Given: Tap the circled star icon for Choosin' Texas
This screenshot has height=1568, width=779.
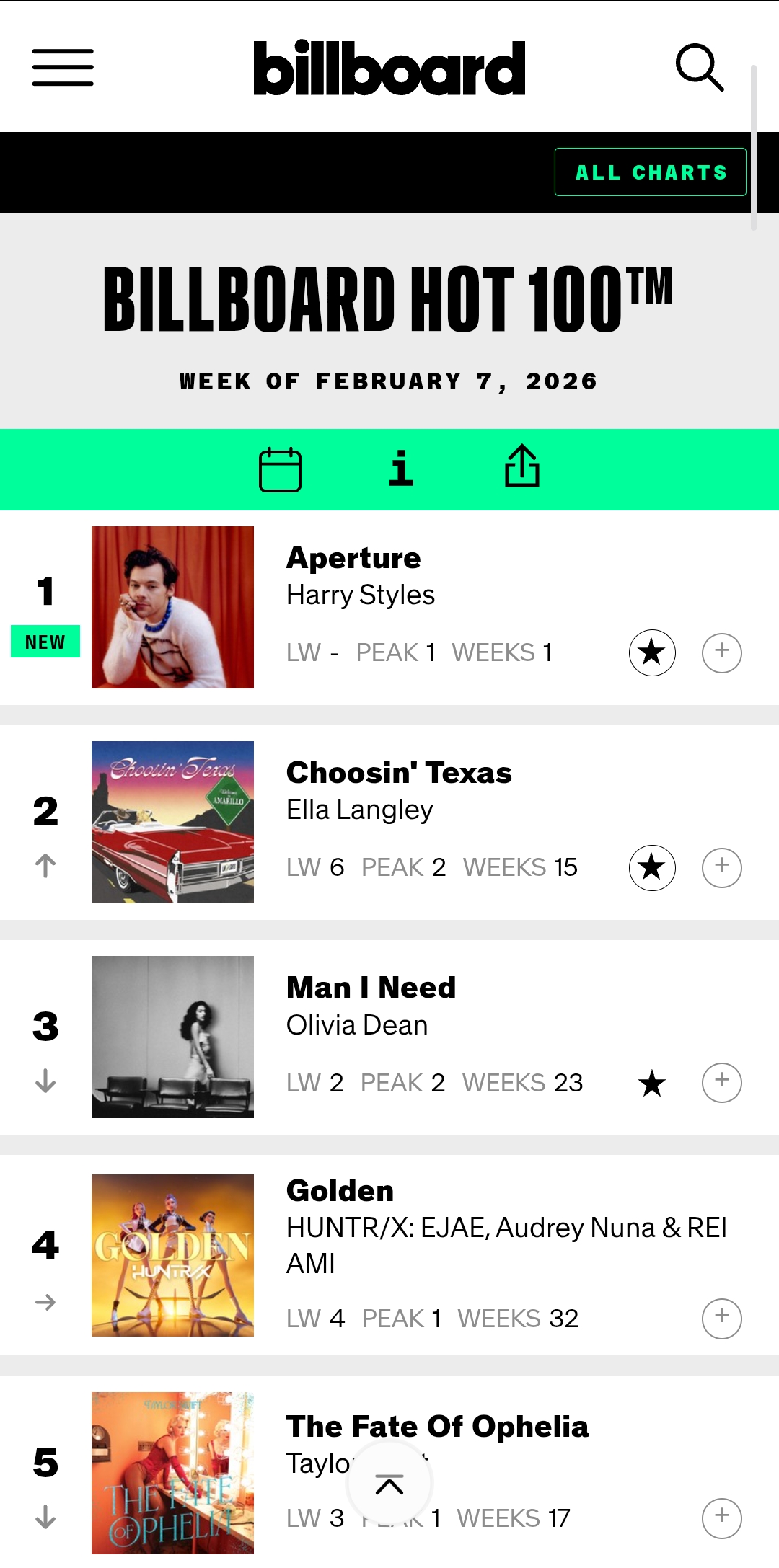Looking at the screenshot, I should point(652,867).
